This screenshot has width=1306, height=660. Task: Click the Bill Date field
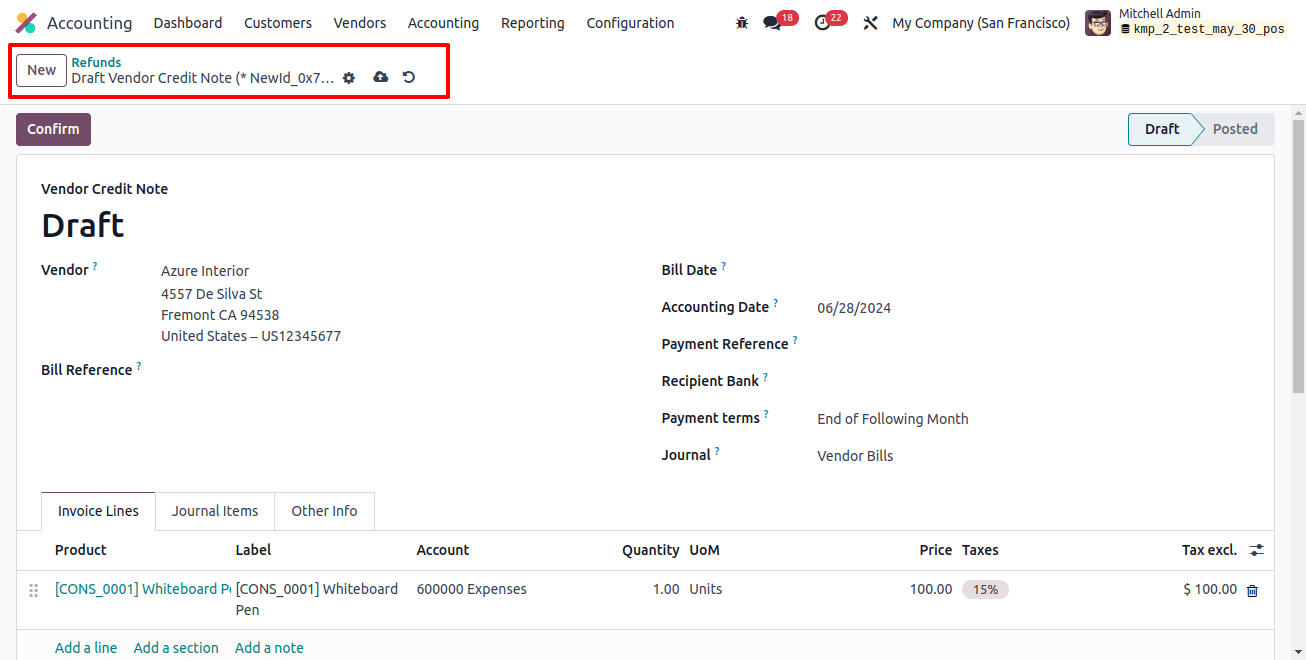pos(1033,270)
